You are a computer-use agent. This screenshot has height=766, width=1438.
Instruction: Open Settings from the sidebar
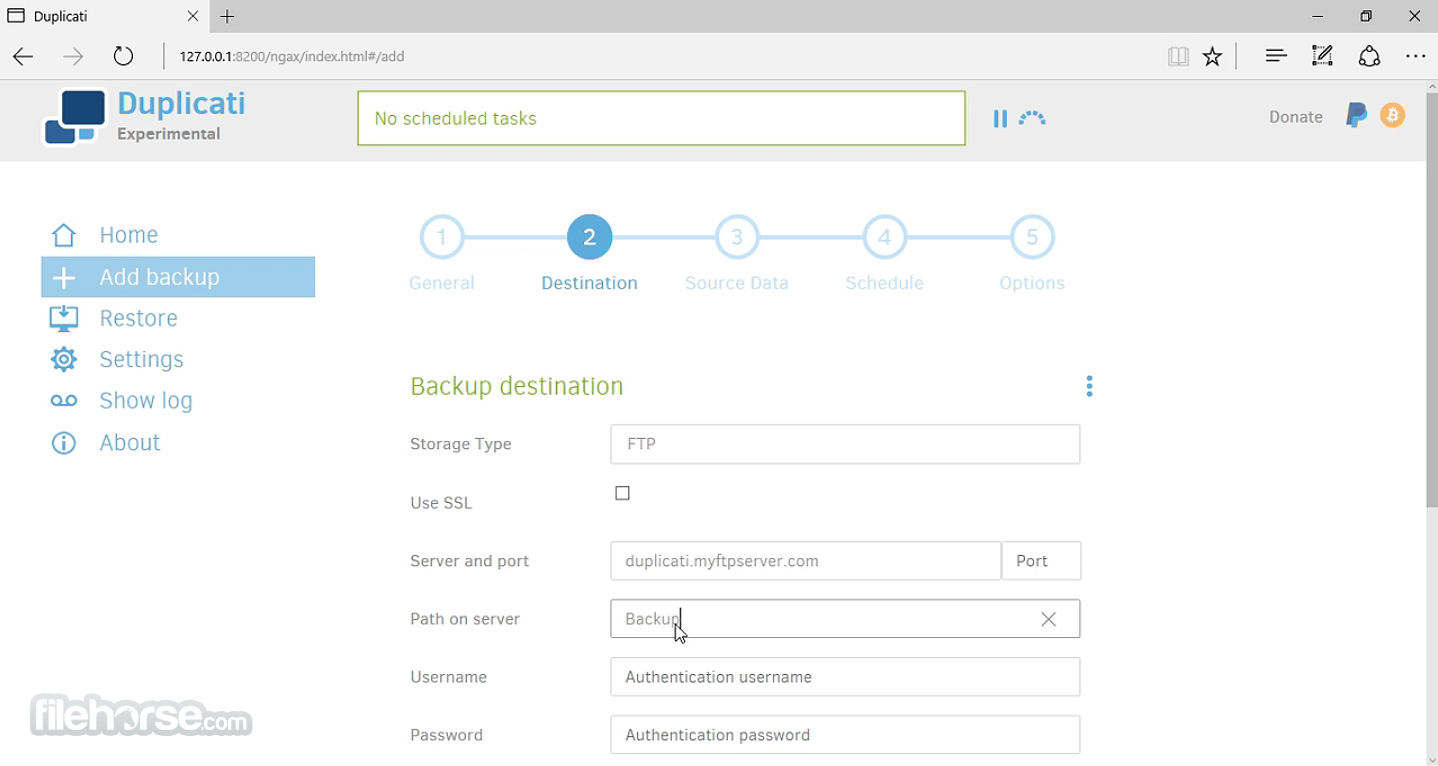pyautogui.click(x=141, y=359)
